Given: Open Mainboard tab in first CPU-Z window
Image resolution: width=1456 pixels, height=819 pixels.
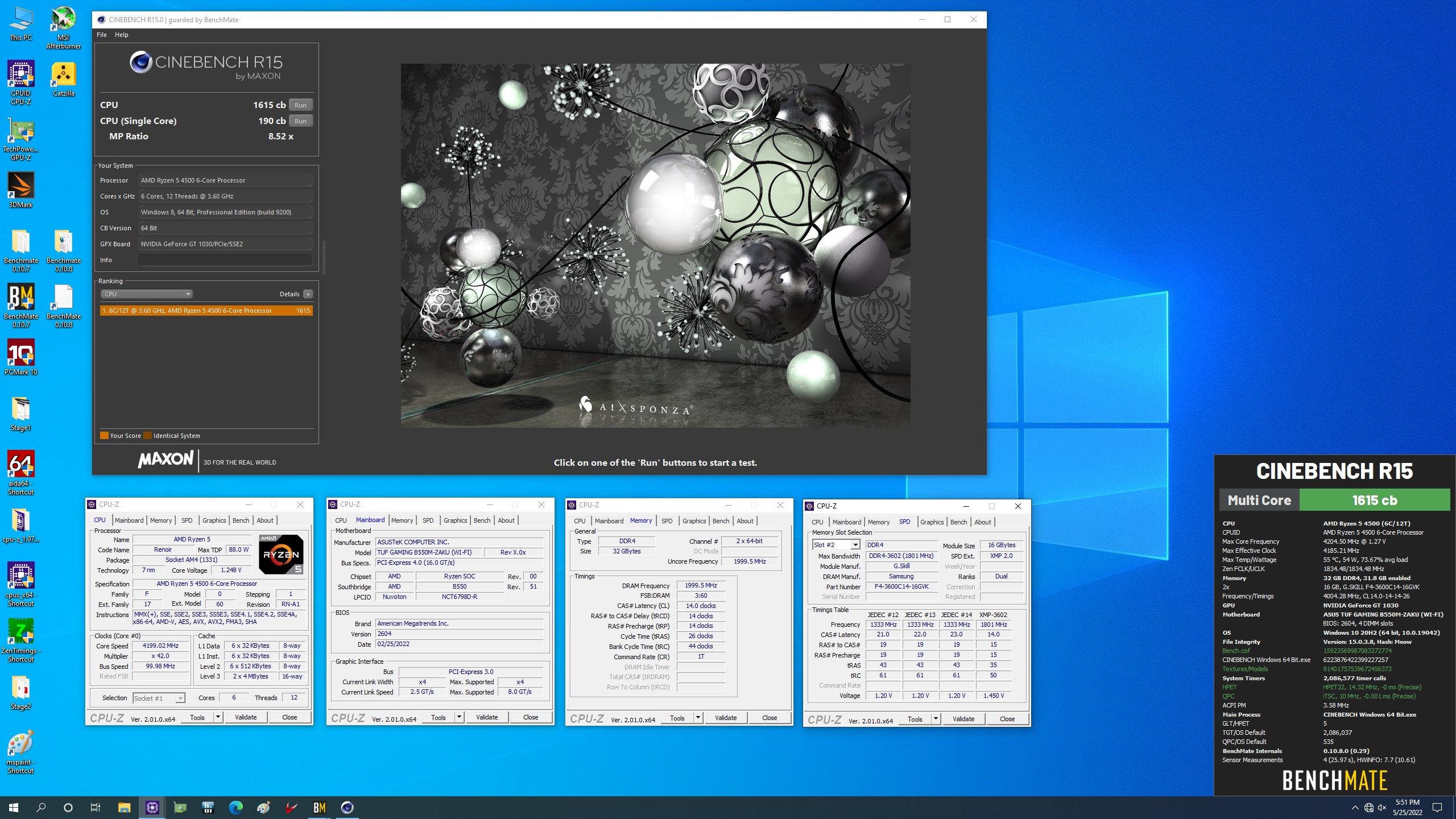Looking at the screenshot, I should [x=129, y=520].
